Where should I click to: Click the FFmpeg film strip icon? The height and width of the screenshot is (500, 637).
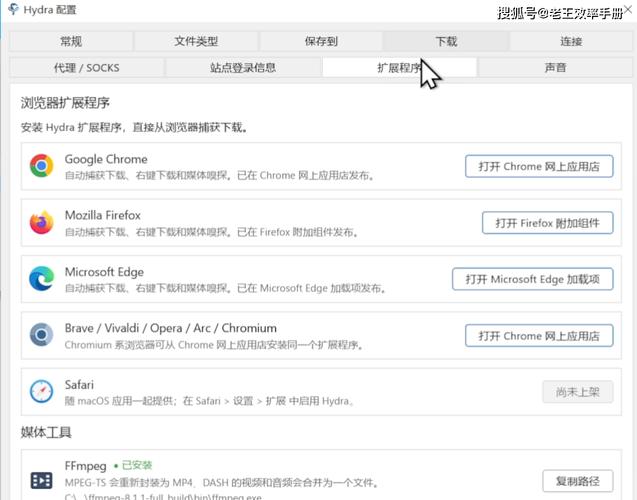tap(41, 480)
